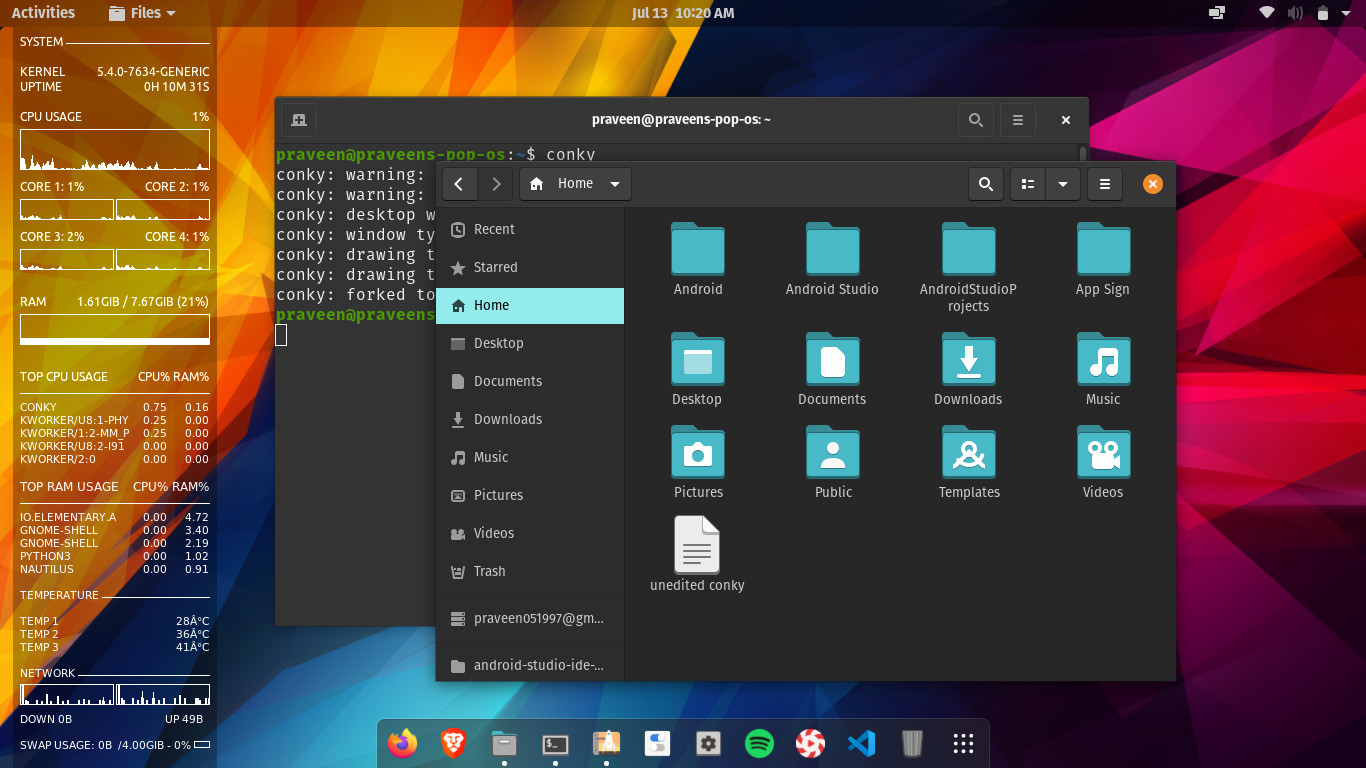Open the Files hamburger menu
1366x768 pixels.
click(1105, 184)
